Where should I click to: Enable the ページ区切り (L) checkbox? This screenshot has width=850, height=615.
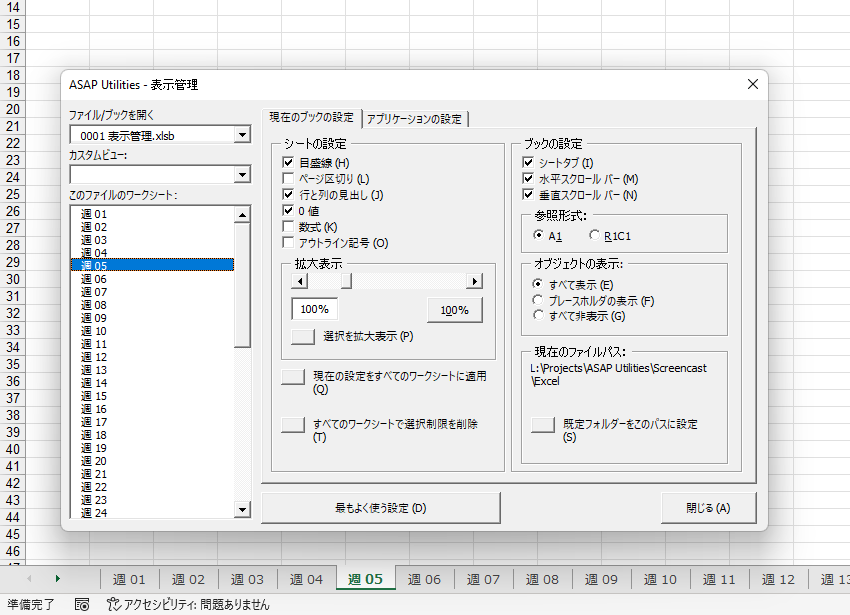coord(288,178)
